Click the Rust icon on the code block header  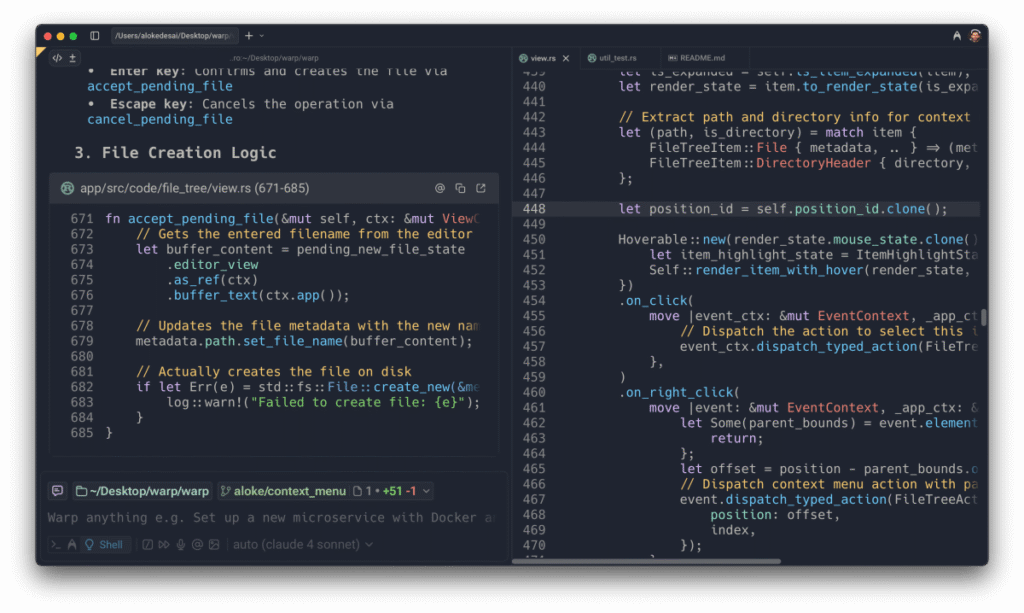click(x=67, y=188)
